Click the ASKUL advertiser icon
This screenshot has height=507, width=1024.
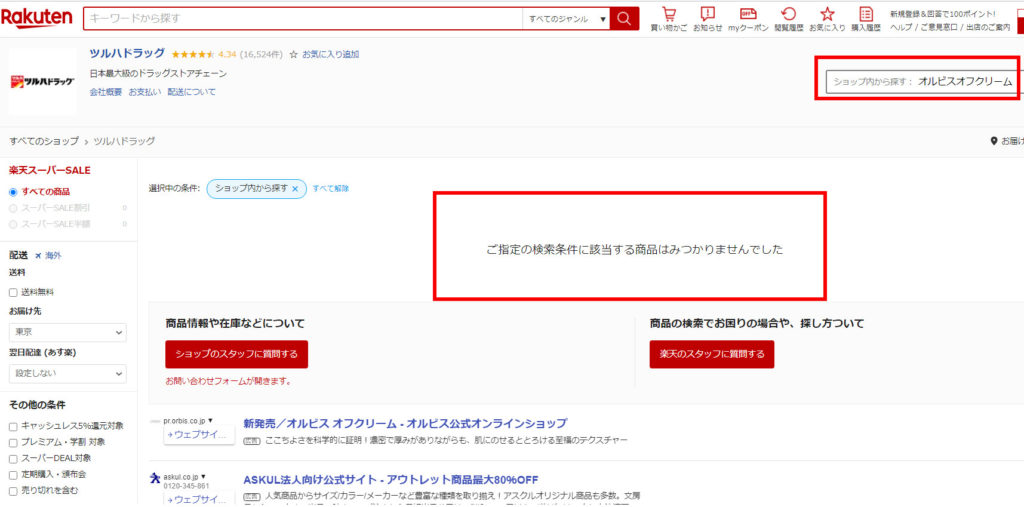[155, 479]
